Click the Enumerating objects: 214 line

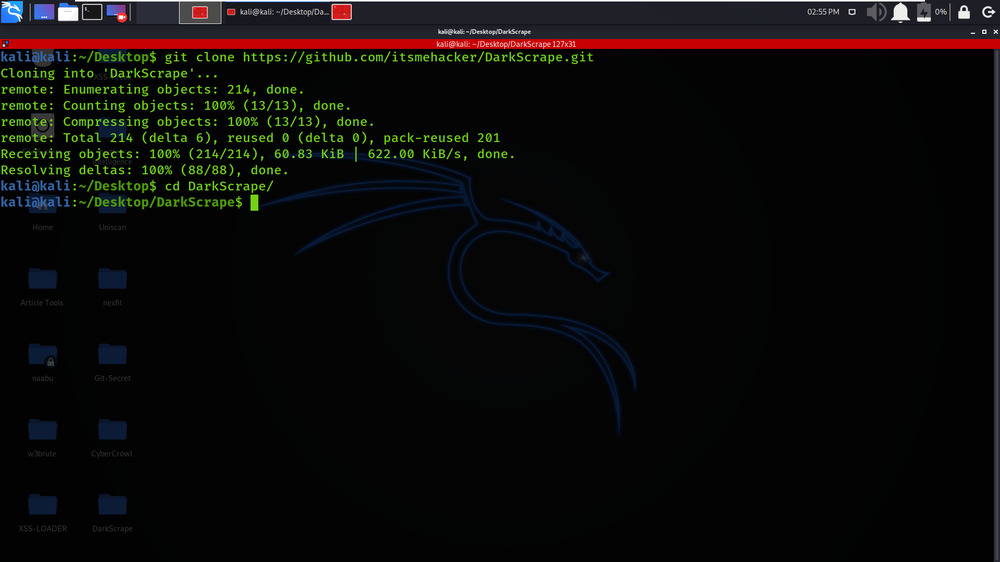pyautogui.click(x=152, y=89)
